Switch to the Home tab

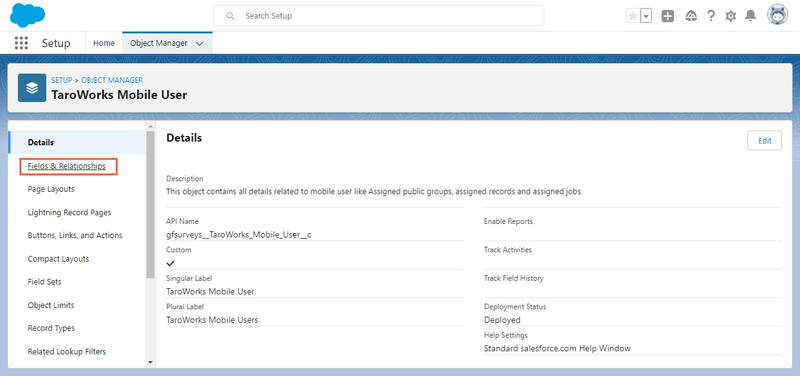[x=104, y=43]
